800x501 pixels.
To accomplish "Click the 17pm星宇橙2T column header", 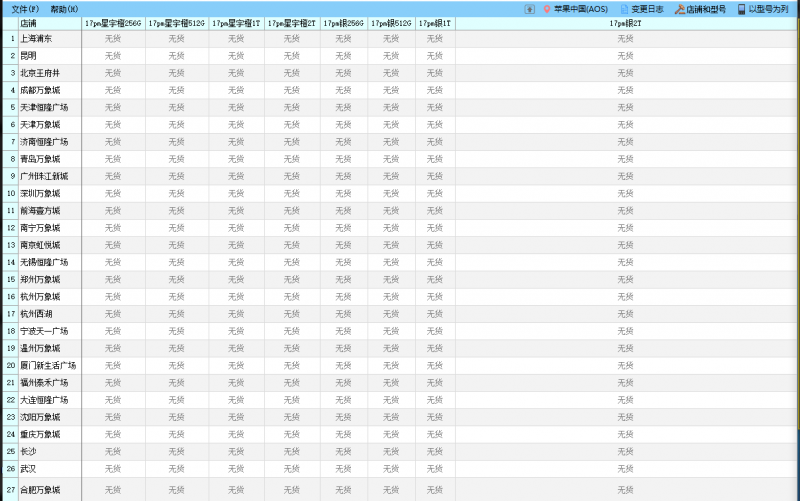I will pyautogui.click(x=292, y=22).
